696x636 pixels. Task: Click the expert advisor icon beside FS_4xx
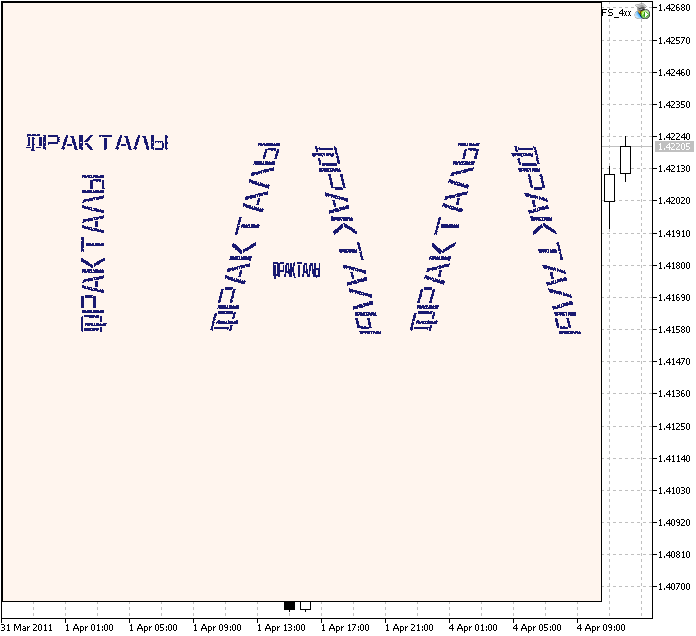[x=642, y=12]
